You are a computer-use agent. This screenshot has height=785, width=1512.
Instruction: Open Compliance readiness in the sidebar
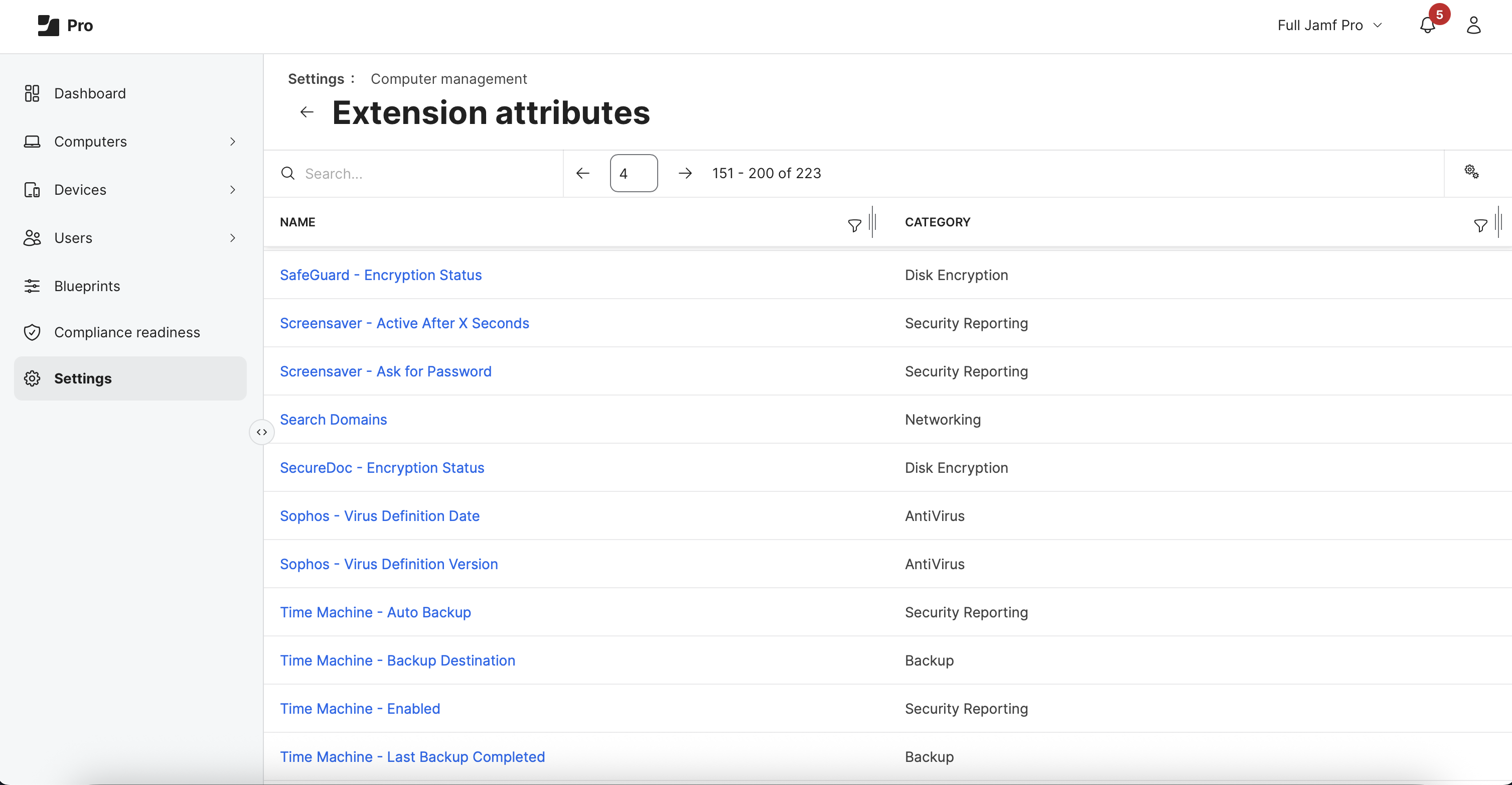pos(127,332)
